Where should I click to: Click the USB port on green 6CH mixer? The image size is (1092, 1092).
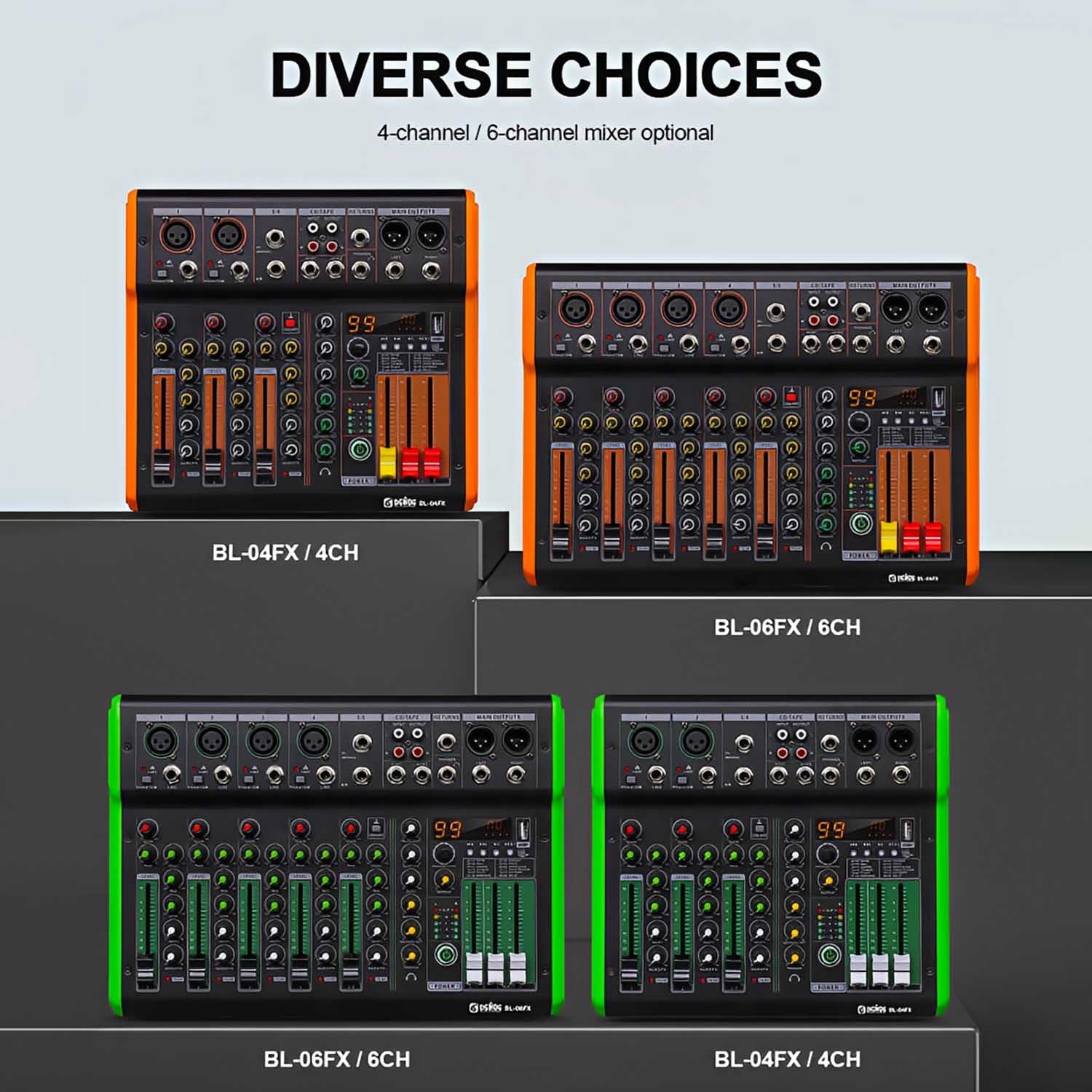523,831
